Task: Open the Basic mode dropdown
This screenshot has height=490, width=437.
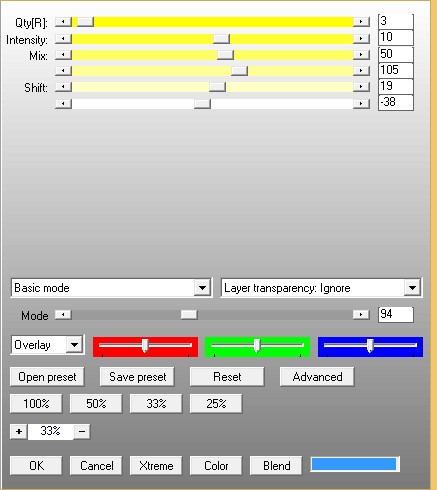Action: coord(202,288)
